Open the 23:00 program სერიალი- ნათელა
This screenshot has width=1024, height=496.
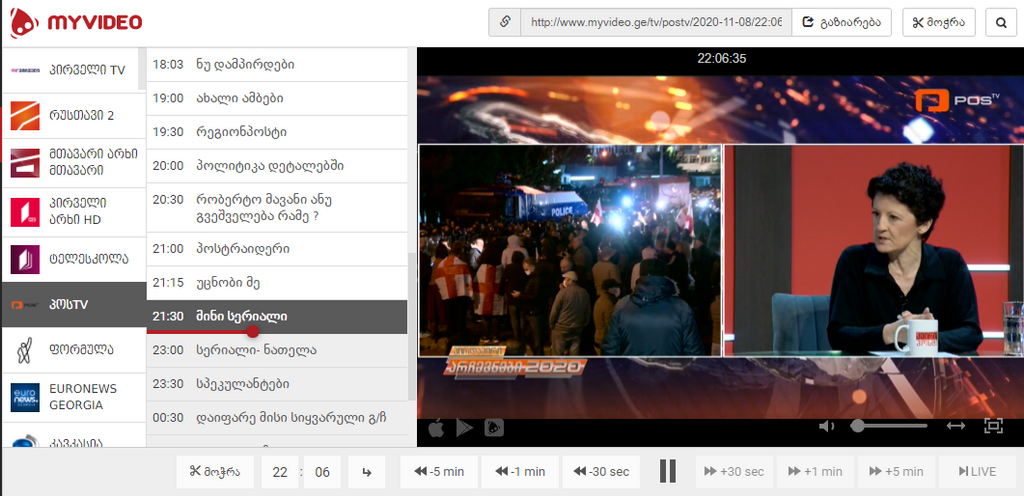click(277, 350)
